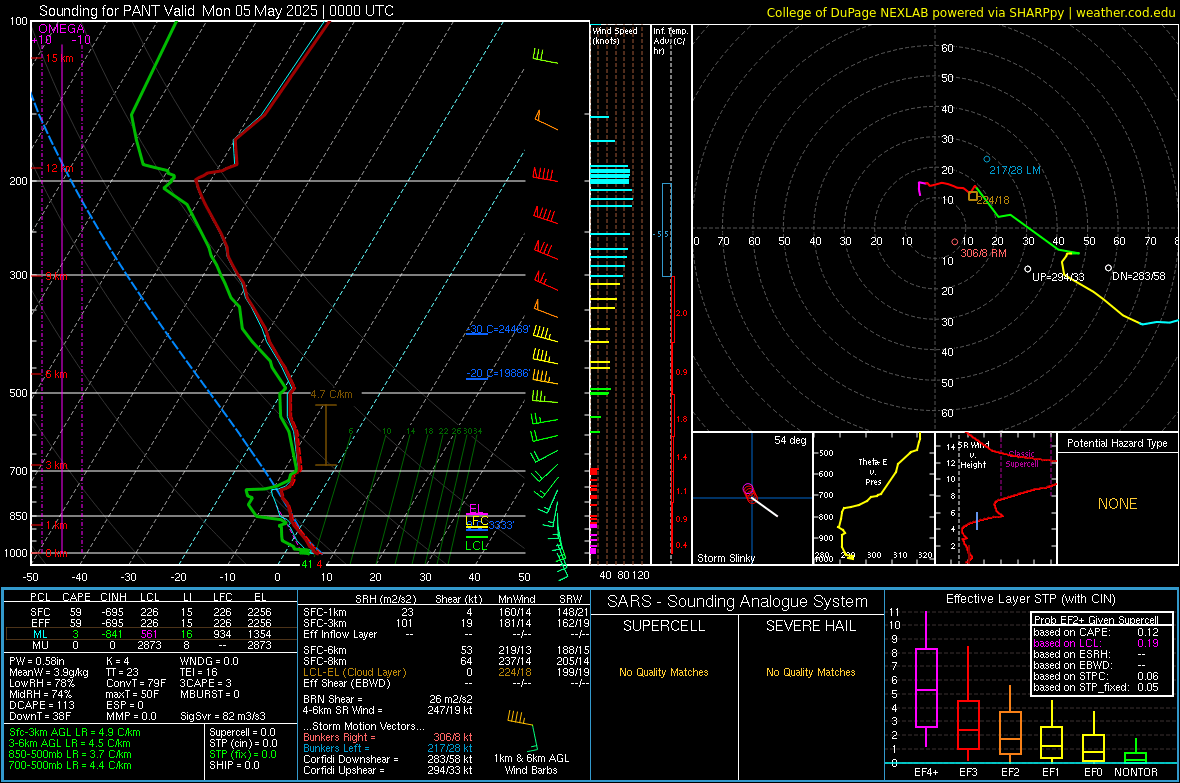Click the Storm Slinky panel label

point(725,558)
